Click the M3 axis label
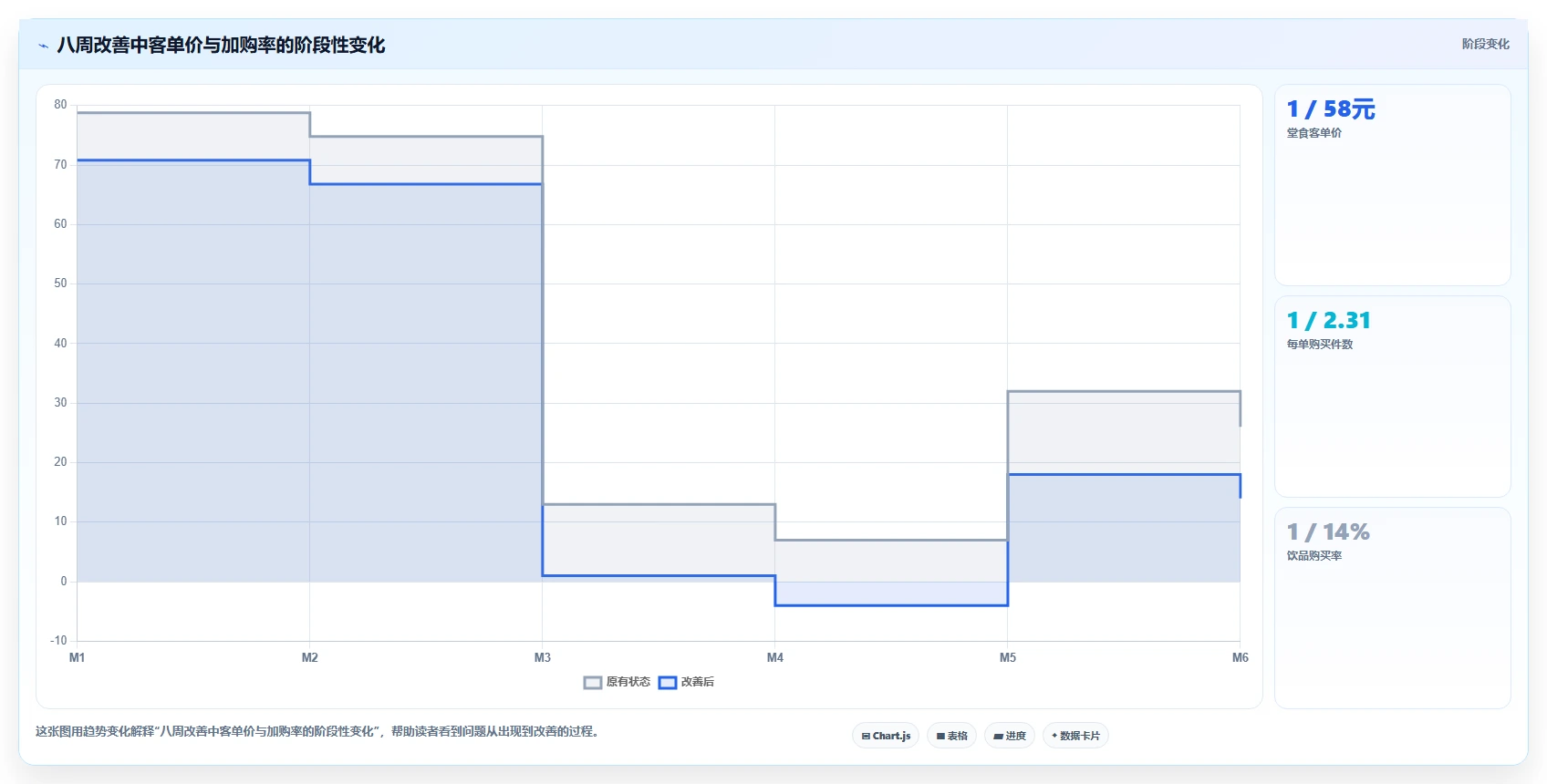This screenshot has width=1547, height=784. (543, 657)
